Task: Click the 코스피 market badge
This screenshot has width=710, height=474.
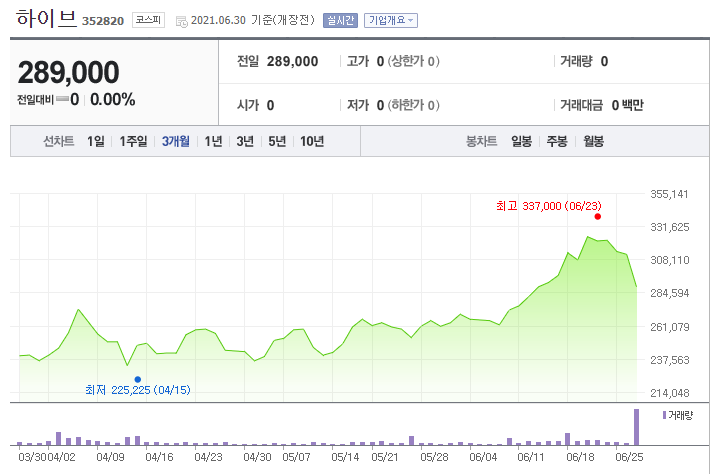Action: click(148, 20)
